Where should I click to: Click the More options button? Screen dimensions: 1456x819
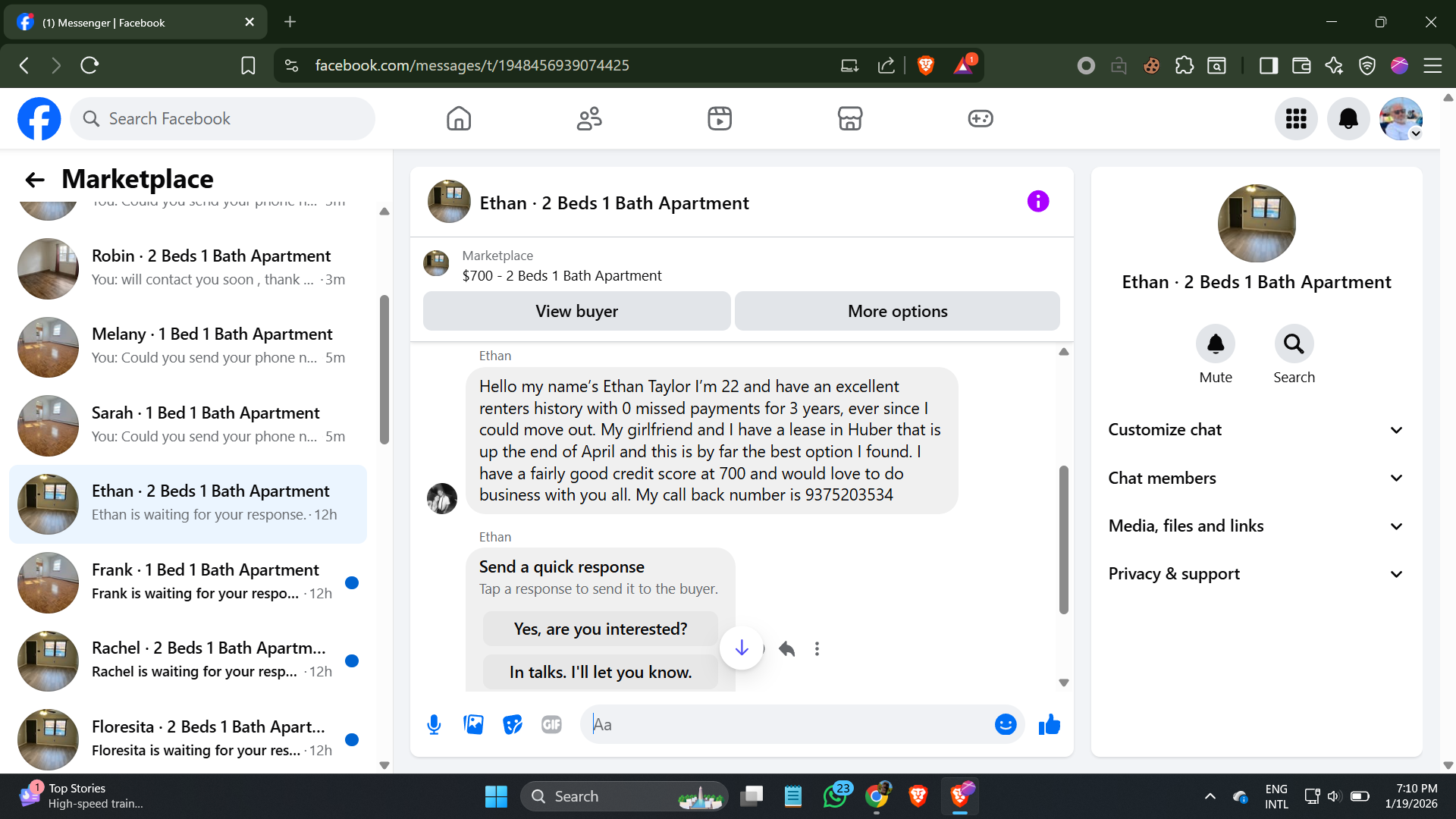897,312
